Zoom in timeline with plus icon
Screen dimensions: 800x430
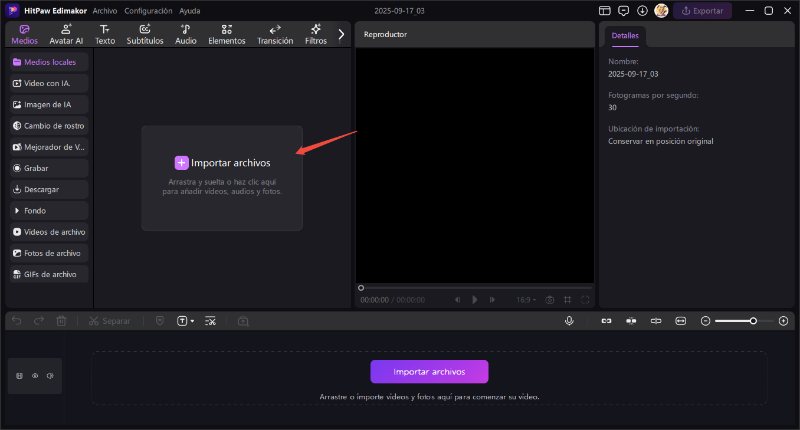click(784, 321)
